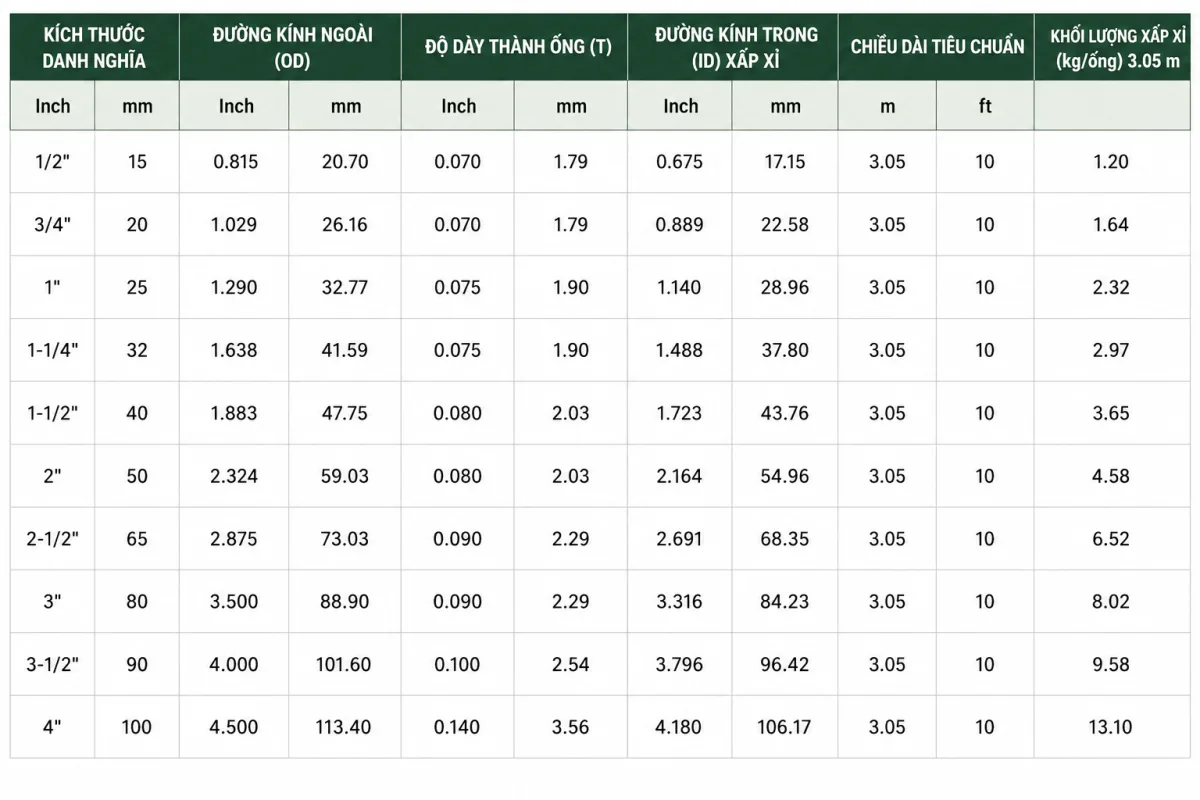Select the ĐƯỜNG KÍNH NGOÀI (OD) header

291,47
